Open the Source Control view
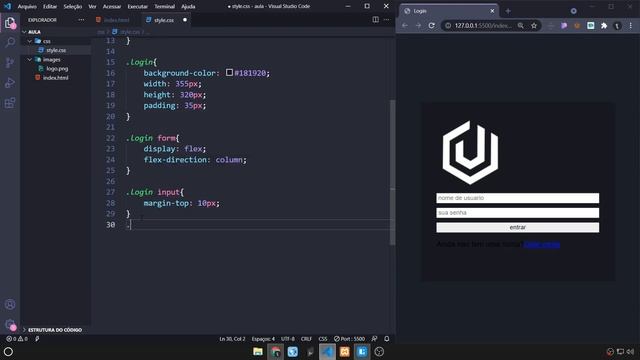The image size is (640, 360). tap(10, 62)
